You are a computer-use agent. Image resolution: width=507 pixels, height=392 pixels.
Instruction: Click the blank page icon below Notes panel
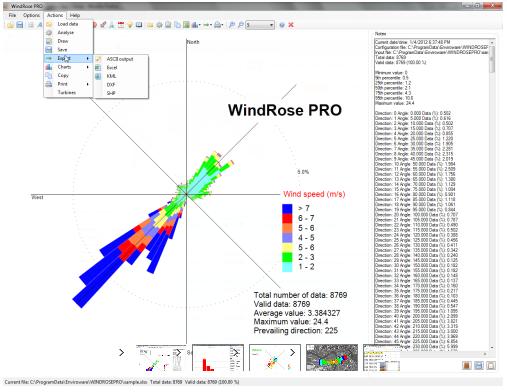tap(491, 366)
